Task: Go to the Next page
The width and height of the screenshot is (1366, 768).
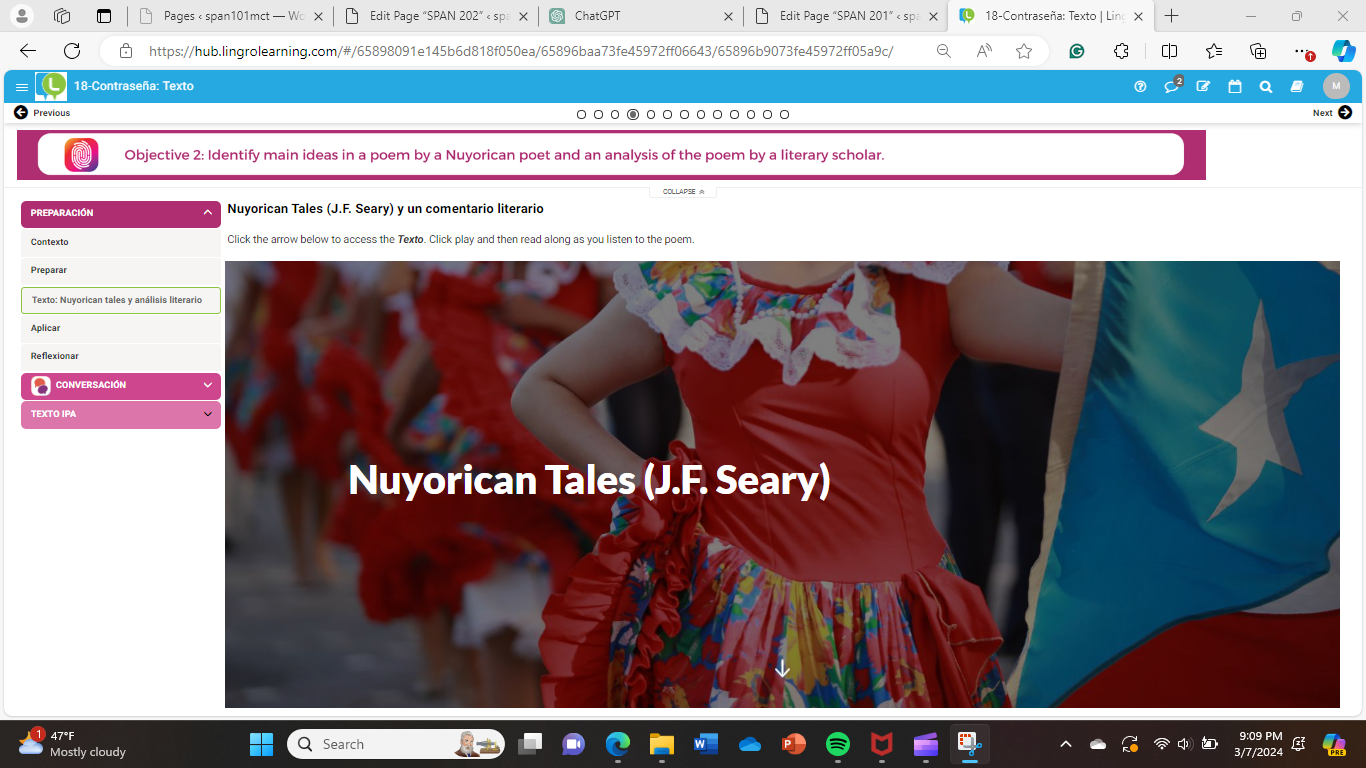Action: (1332, 113)
